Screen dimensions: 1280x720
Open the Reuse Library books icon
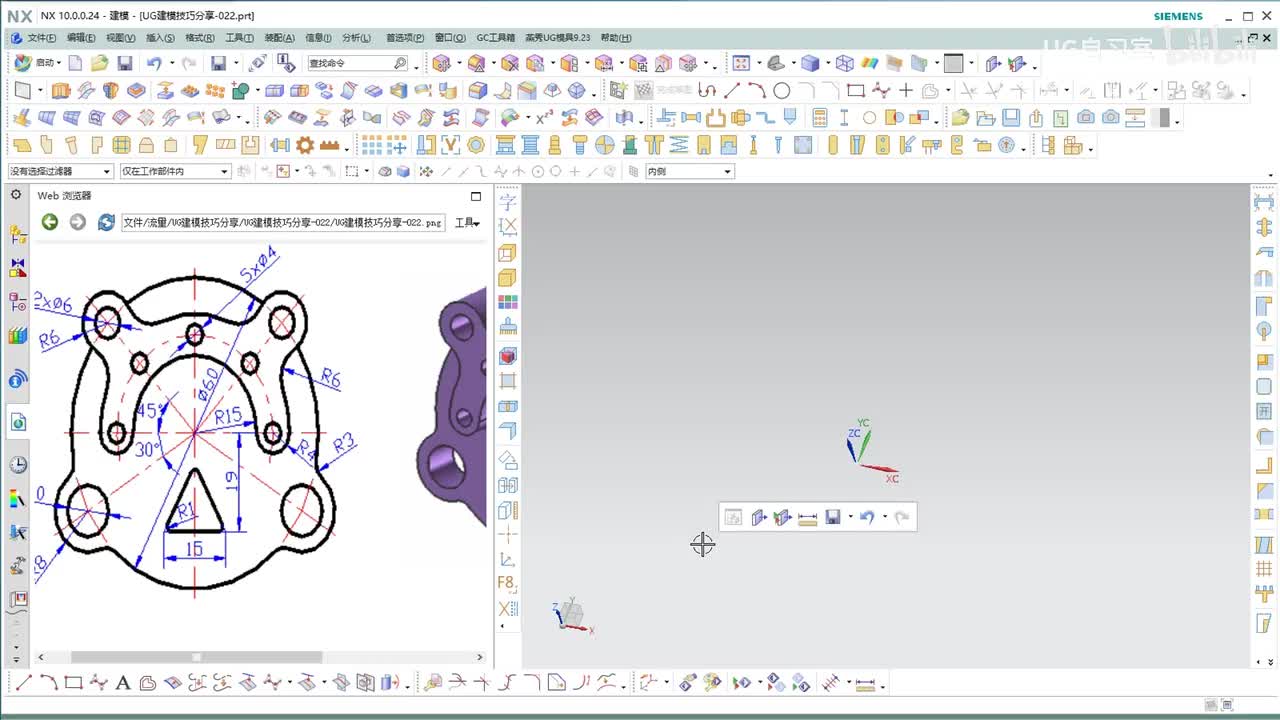(x=18, y=336)
